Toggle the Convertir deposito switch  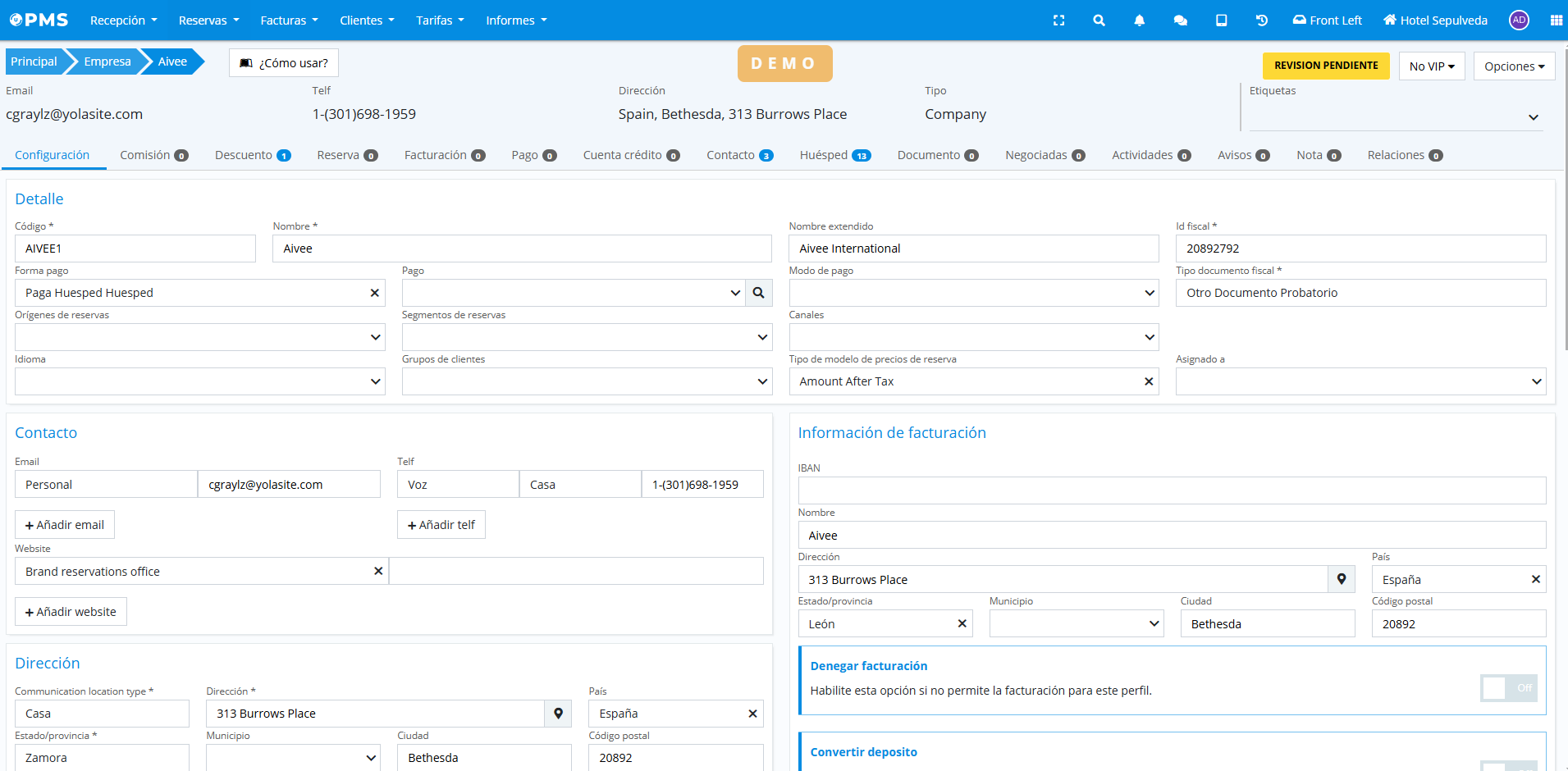[1508, 765]
